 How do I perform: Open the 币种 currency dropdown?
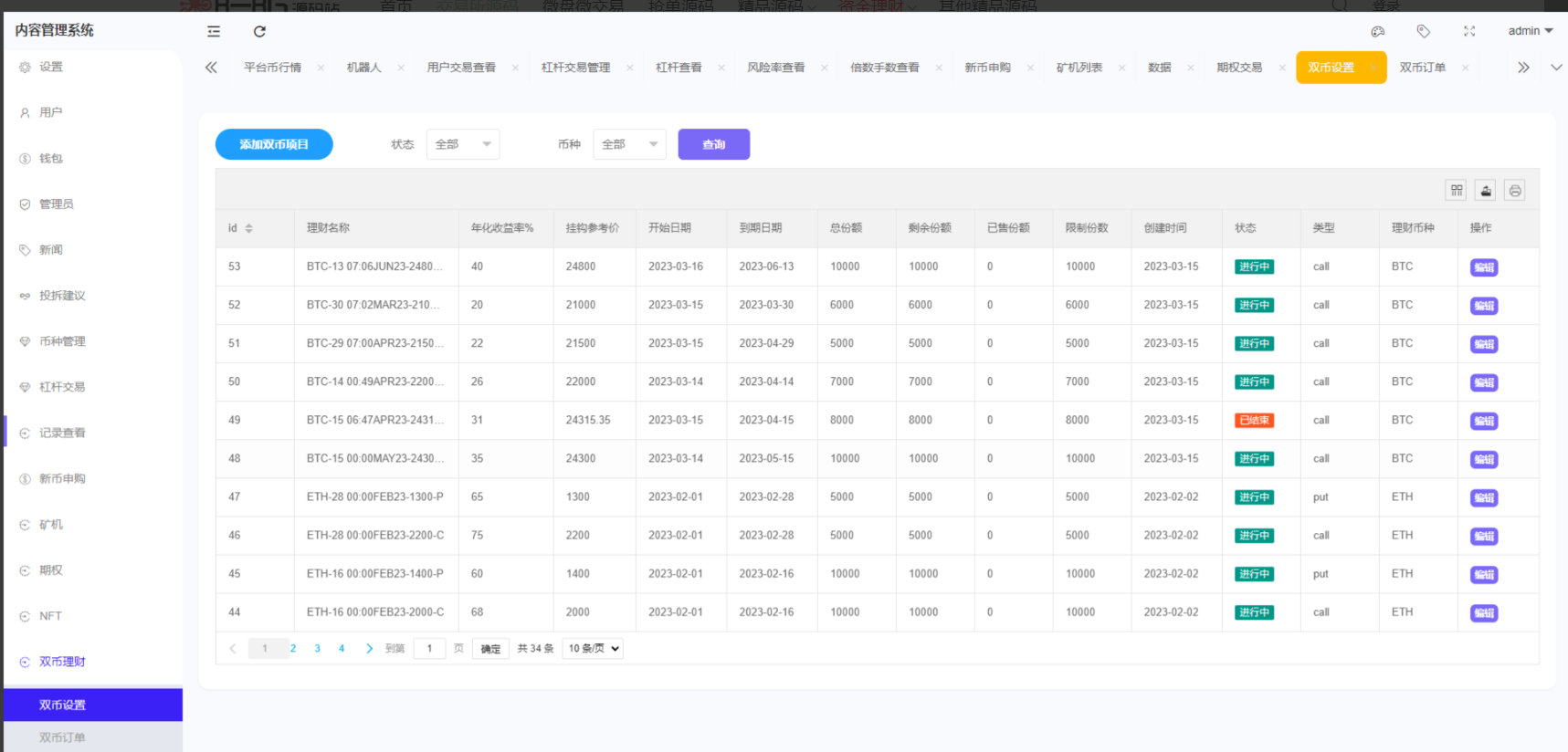click(x=629, y=144)
